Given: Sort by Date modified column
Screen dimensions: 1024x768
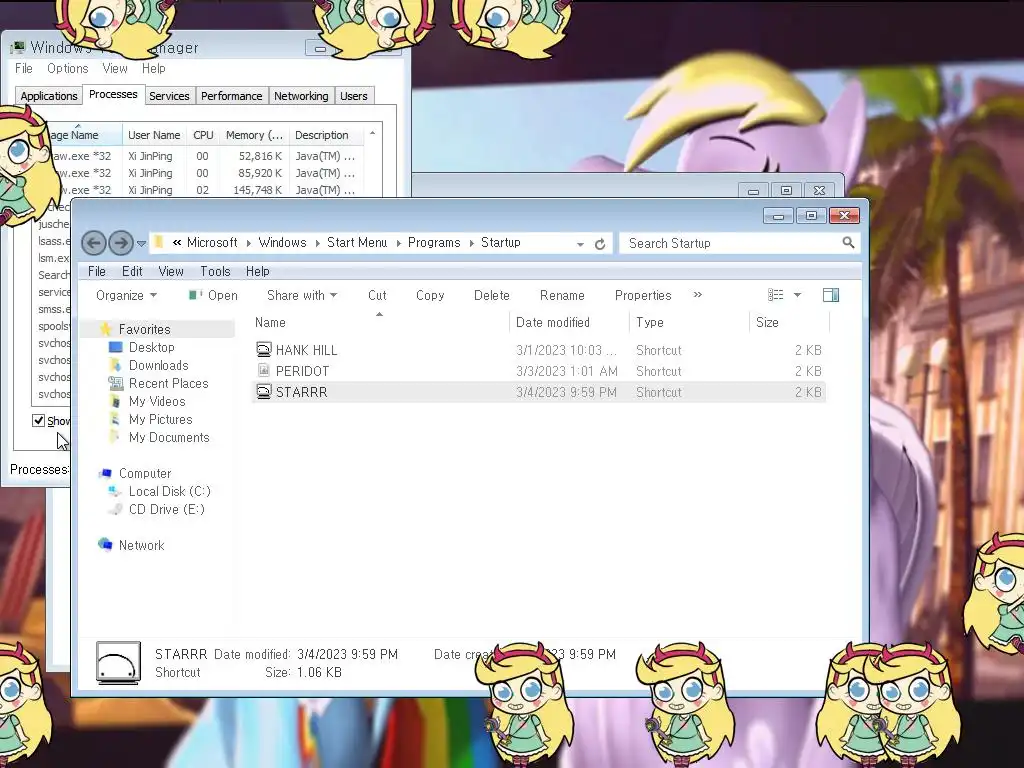Looking at the screenshot, I should pos(569,322).
